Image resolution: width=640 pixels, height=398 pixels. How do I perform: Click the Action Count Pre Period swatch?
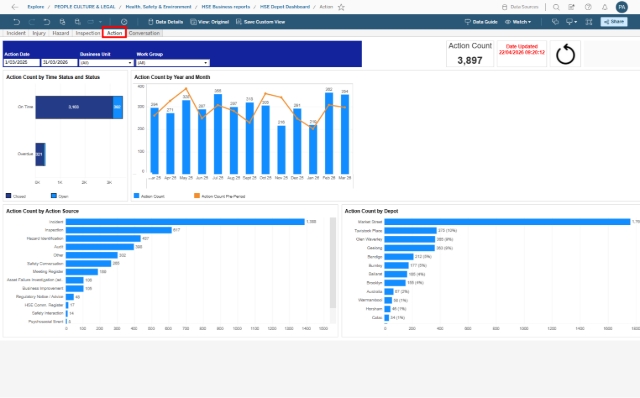(x=197, y=196)
